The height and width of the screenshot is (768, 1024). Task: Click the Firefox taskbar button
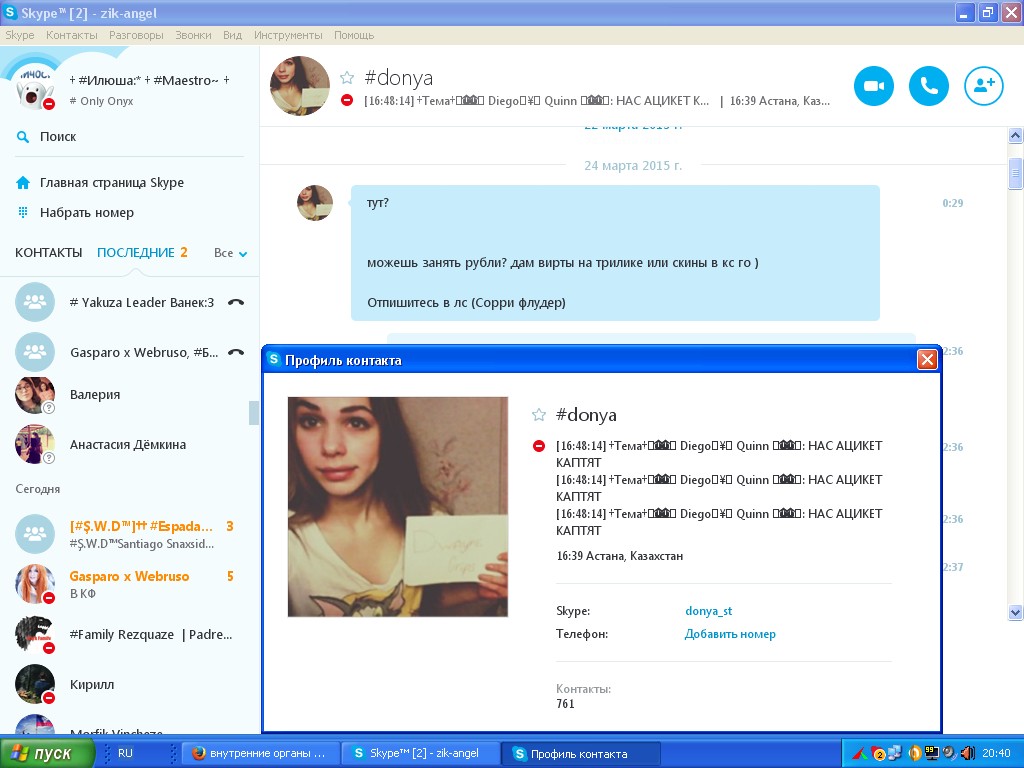[x=259, y=753]
